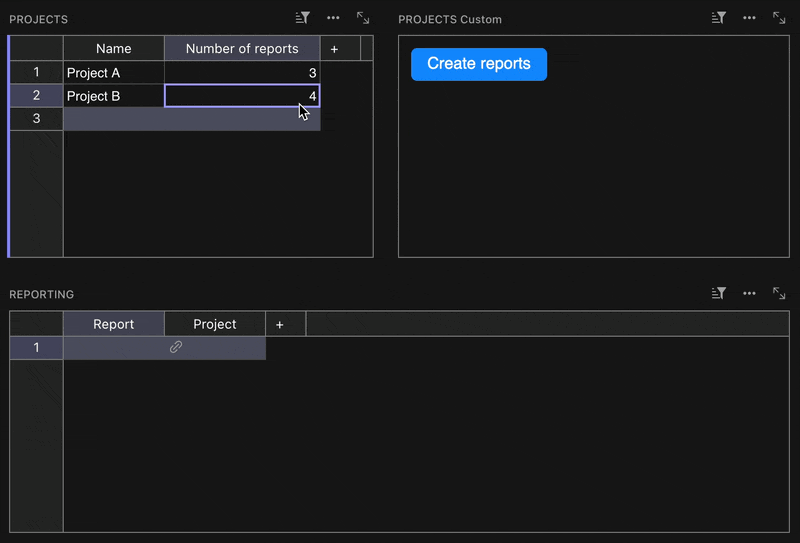Expand the REPORTING panel to full view

tap(779, 293)
